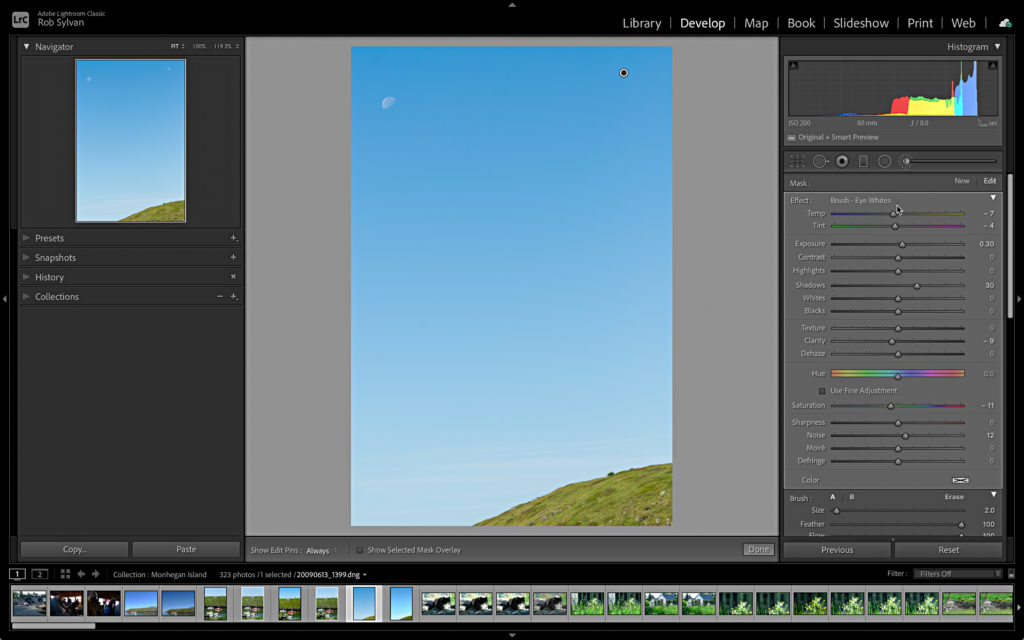Viewport: 1024px width, 640px height.
Task: Open the Filters Off dropdown
Action: [957, 574]
